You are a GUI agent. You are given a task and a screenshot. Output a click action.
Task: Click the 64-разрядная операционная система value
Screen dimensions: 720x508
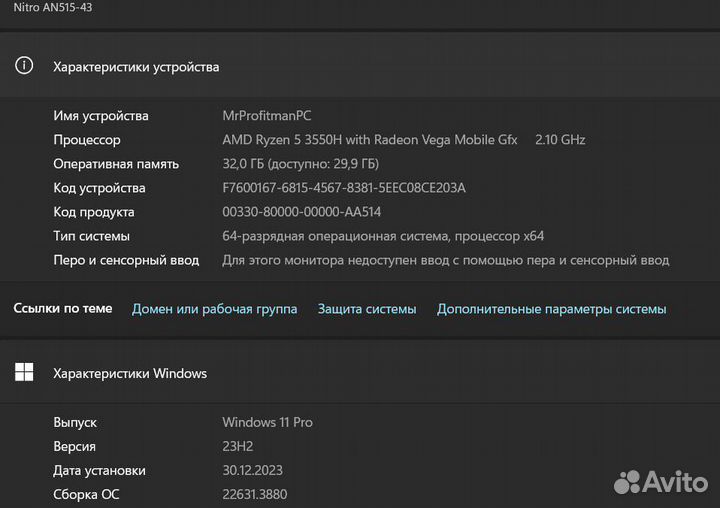click(x=383, y=236)
